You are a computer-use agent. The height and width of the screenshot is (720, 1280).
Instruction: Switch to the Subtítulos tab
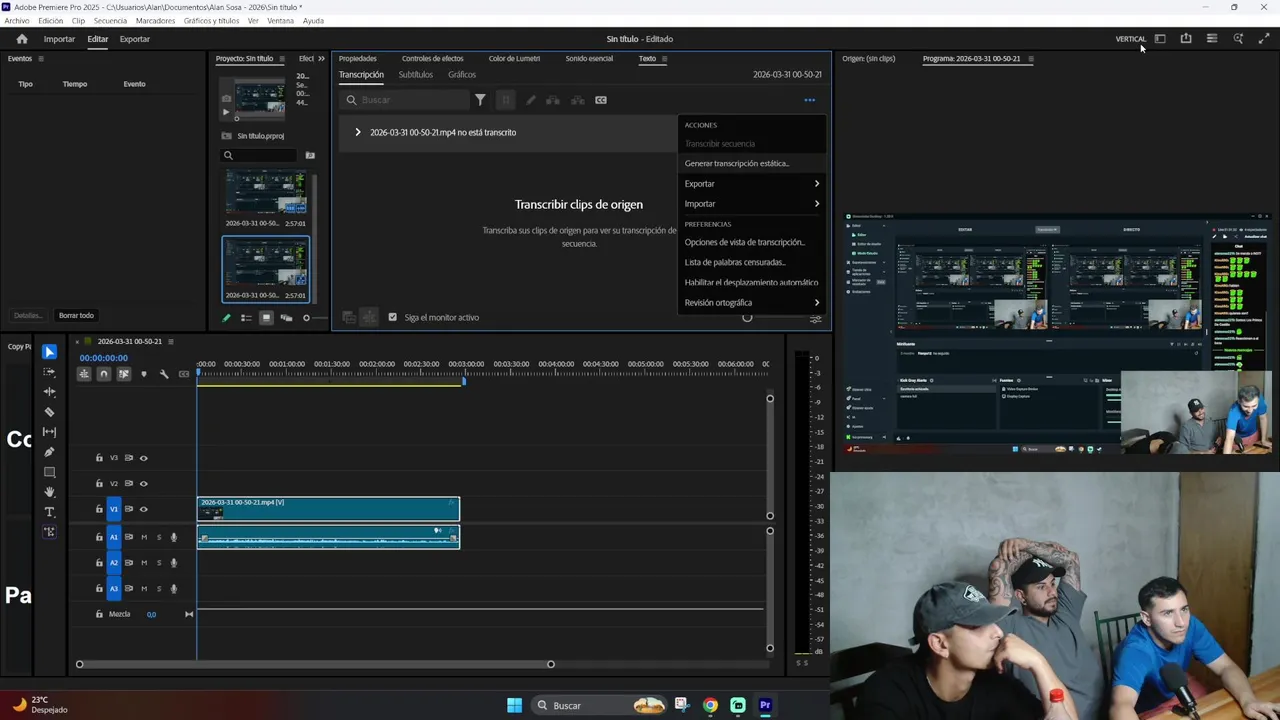[415, 75]
